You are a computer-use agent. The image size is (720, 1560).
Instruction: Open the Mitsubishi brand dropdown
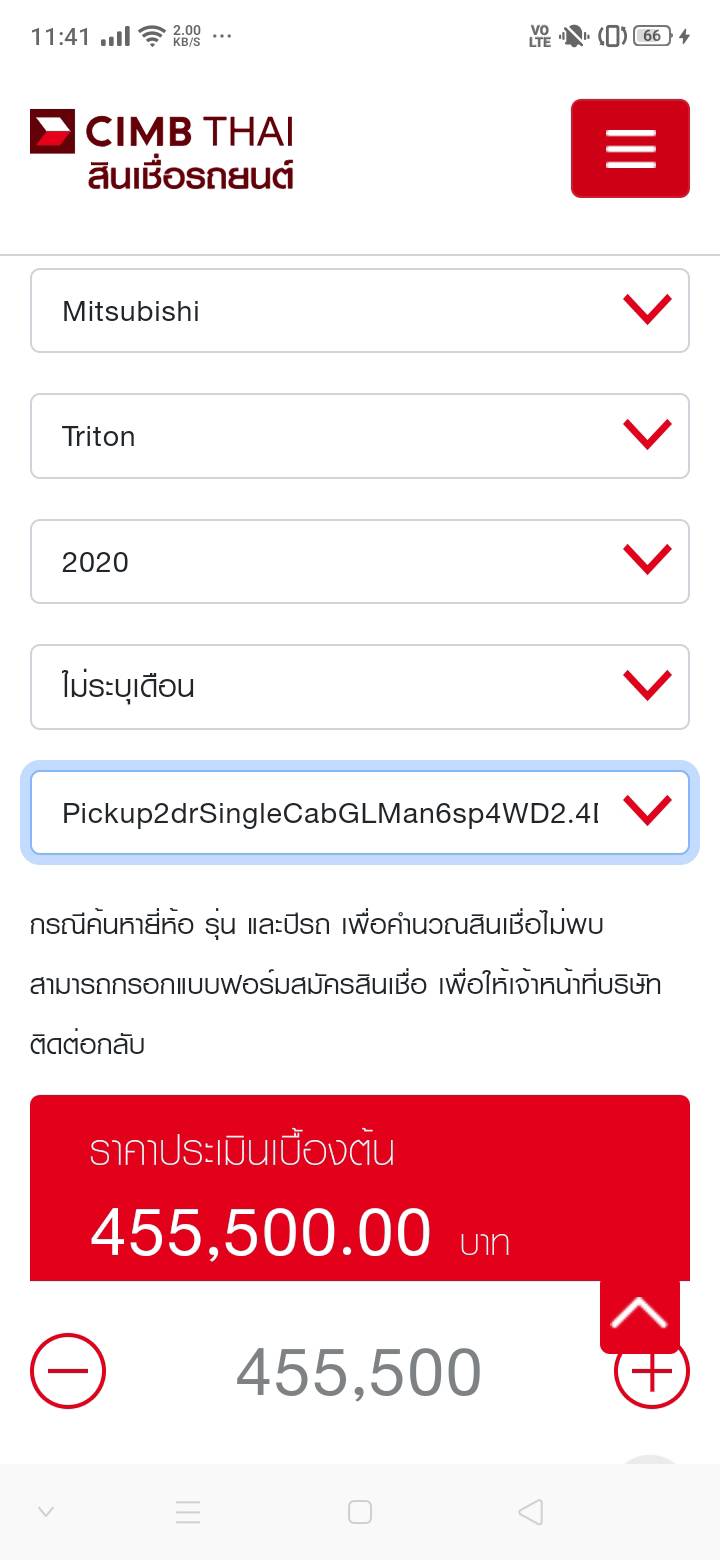coord(360,311)
